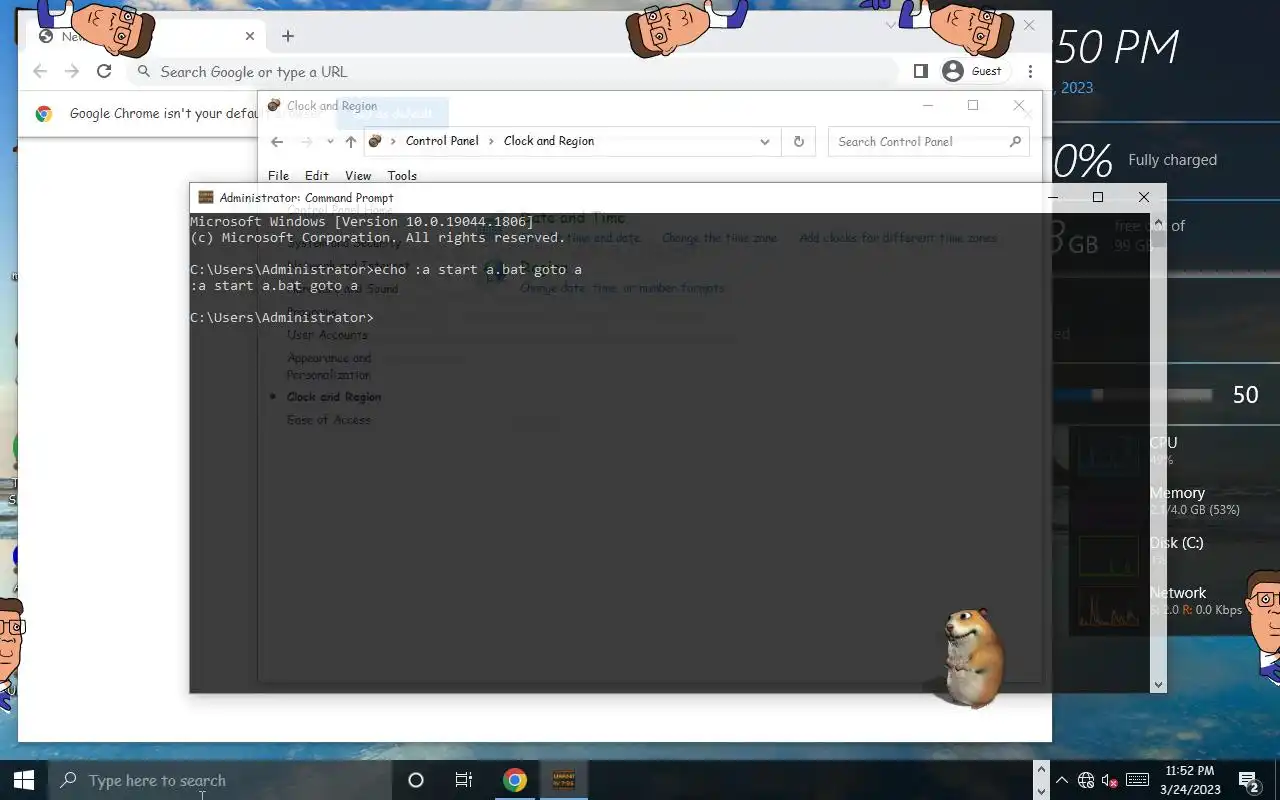This screenshot has width=1280, height=800.
Task: Click the Clock and Region breadcrumb
Action: pyautogui.click(x=549, y=141)
